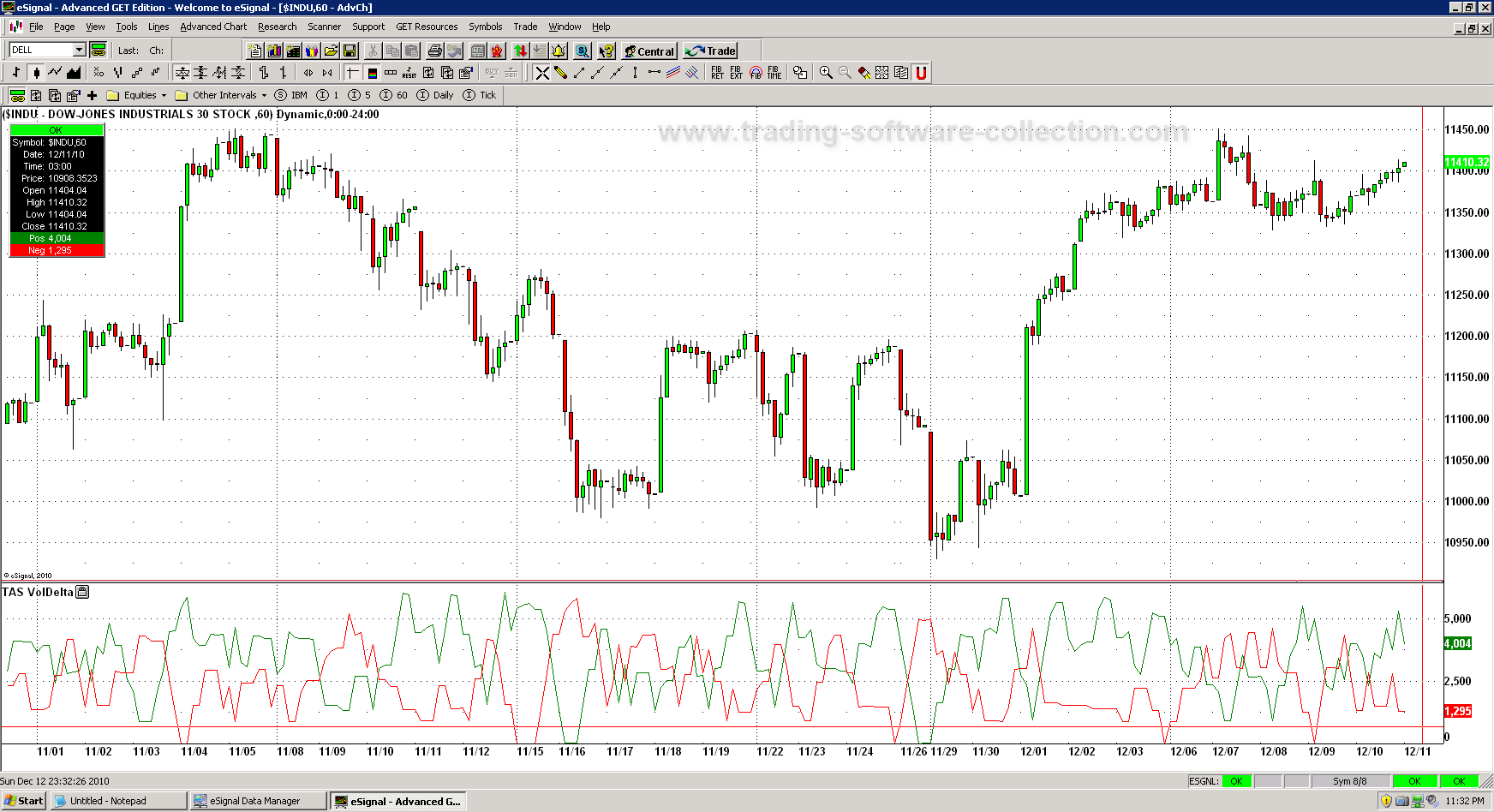Image resolution: width=1494 pixels, height=812 pixels.
Task: Toggle the magnet snap mode
Action: click(921, 73)
